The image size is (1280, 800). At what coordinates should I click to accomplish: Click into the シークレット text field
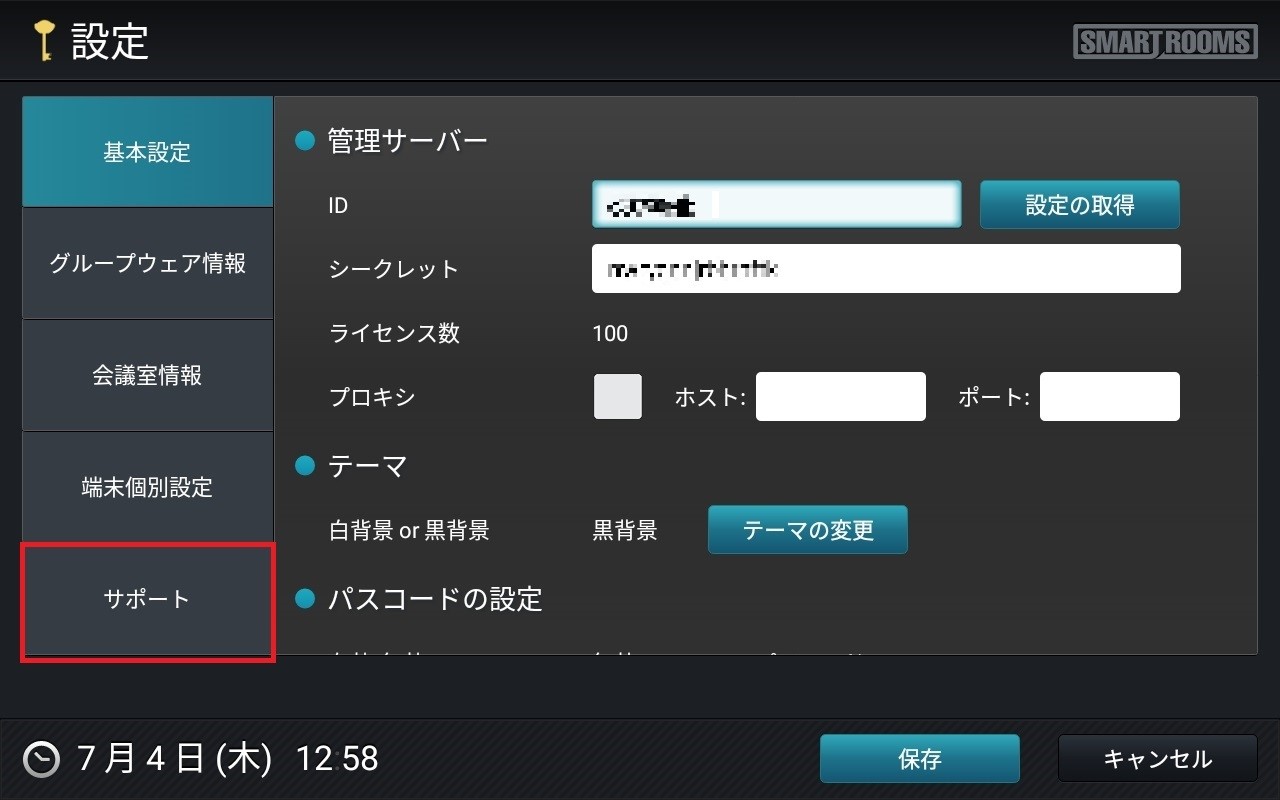886,269
